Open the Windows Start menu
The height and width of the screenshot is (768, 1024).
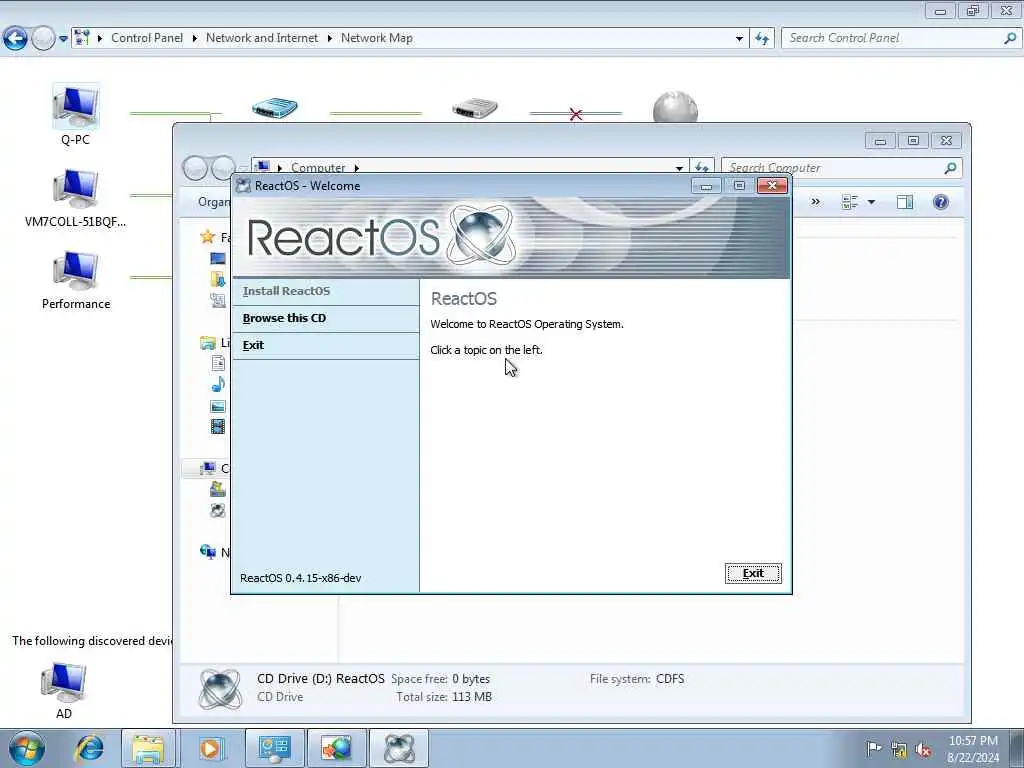[x=26, y=748]
